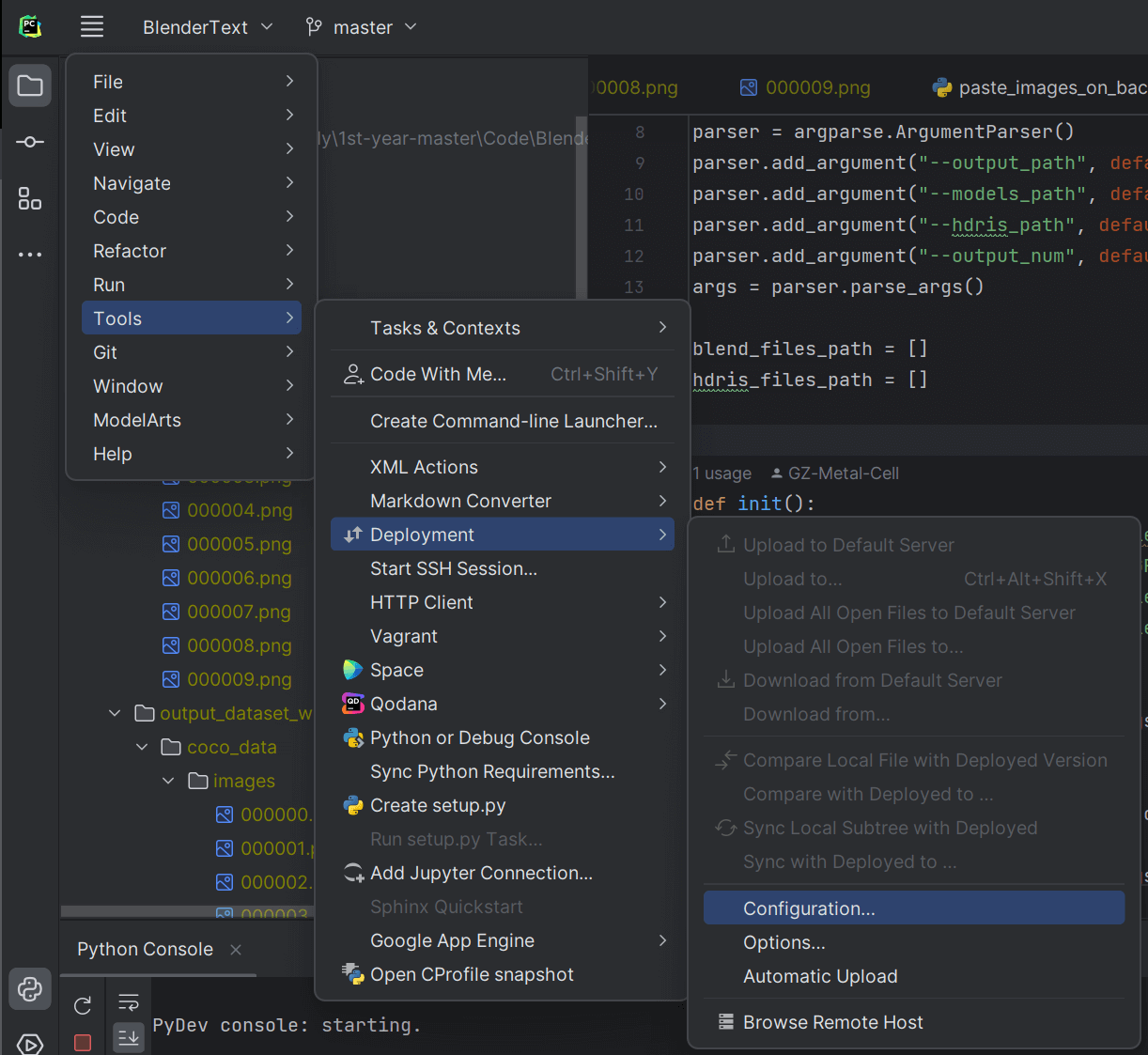Open the Structure tool window icon
The image size is (1148, 1055).
click(30, 198)
